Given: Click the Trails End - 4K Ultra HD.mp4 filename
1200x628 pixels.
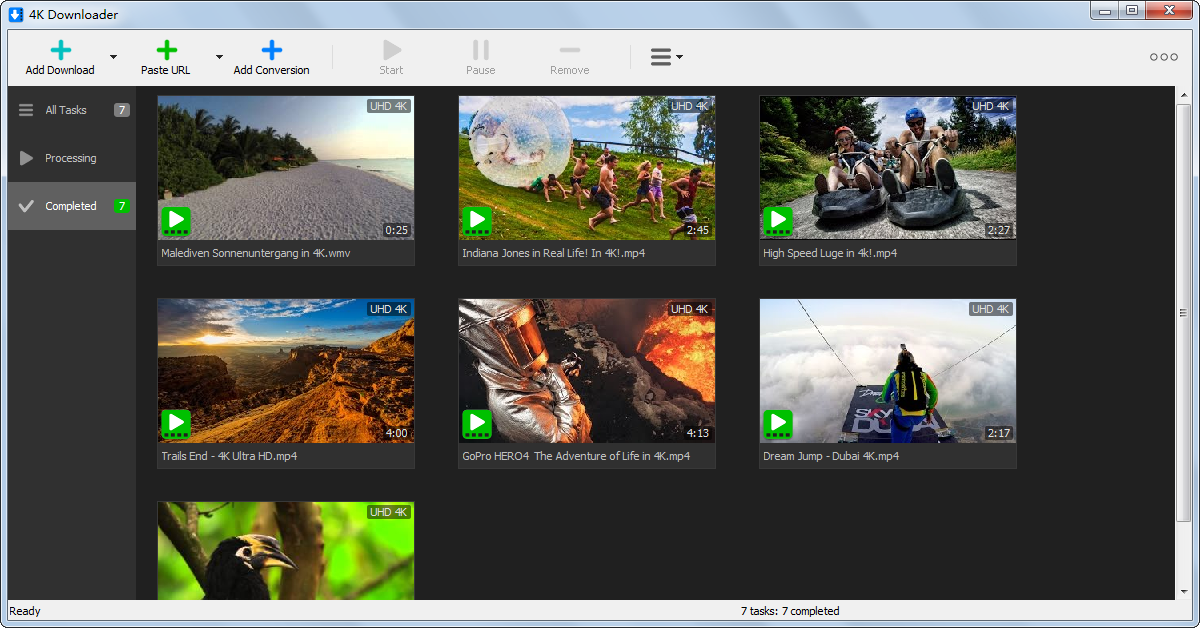Looking at the screenshot, I should tap(229, 456).
